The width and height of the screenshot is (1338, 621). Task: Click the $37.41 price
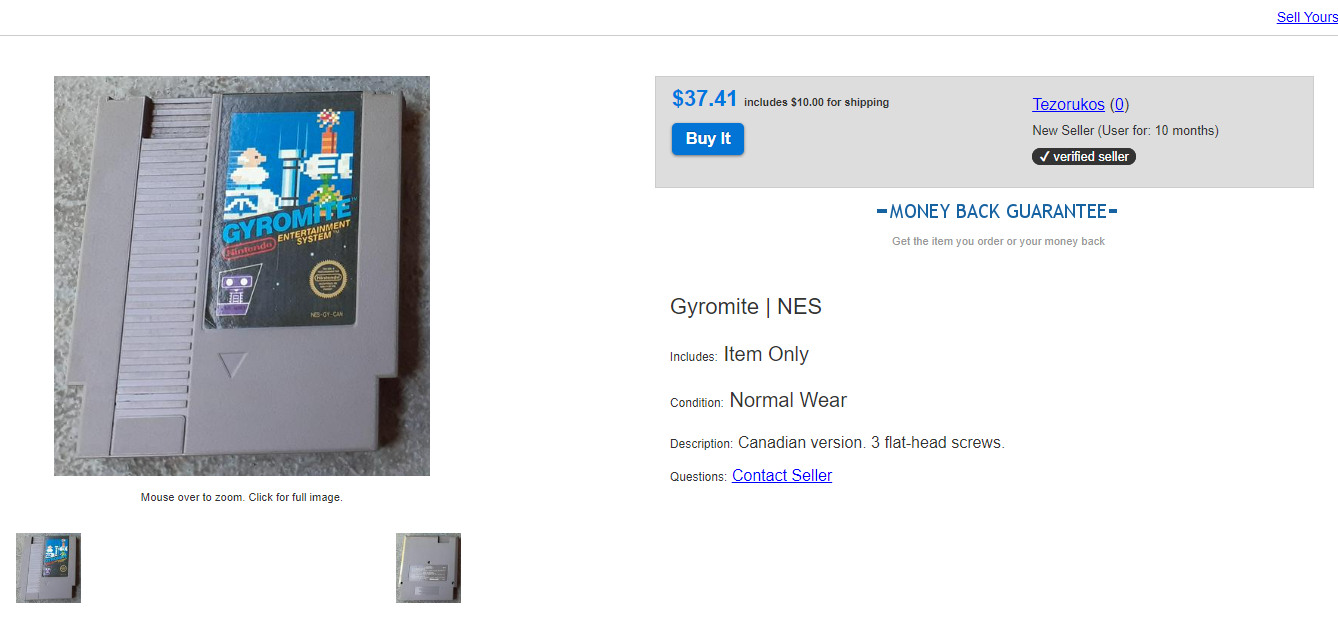tap(705, 99)
